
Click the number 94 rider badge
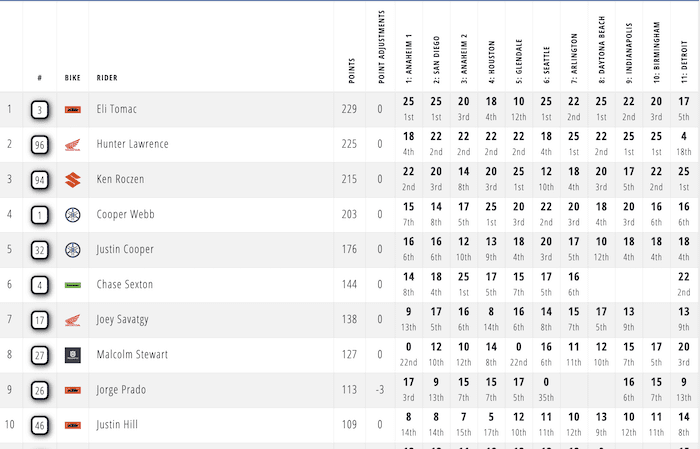pyautogui.click(x=40, y=179)
